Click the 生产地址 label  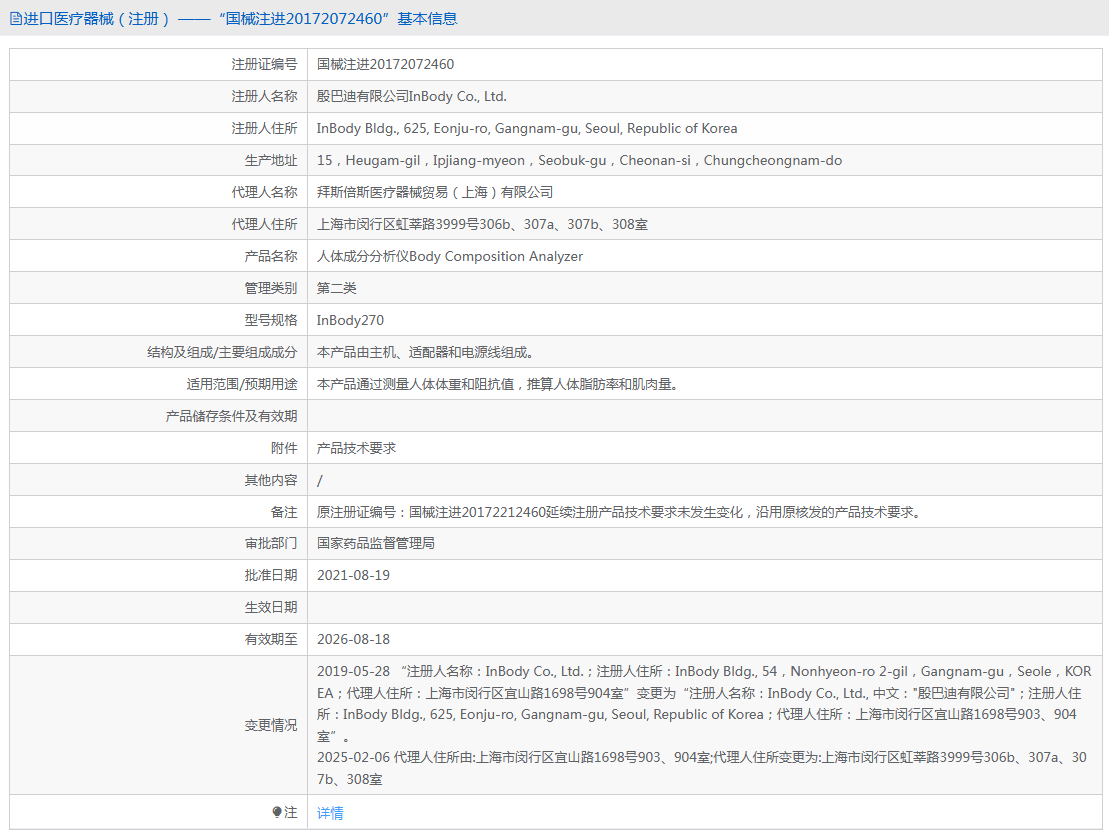pos(271,161)
